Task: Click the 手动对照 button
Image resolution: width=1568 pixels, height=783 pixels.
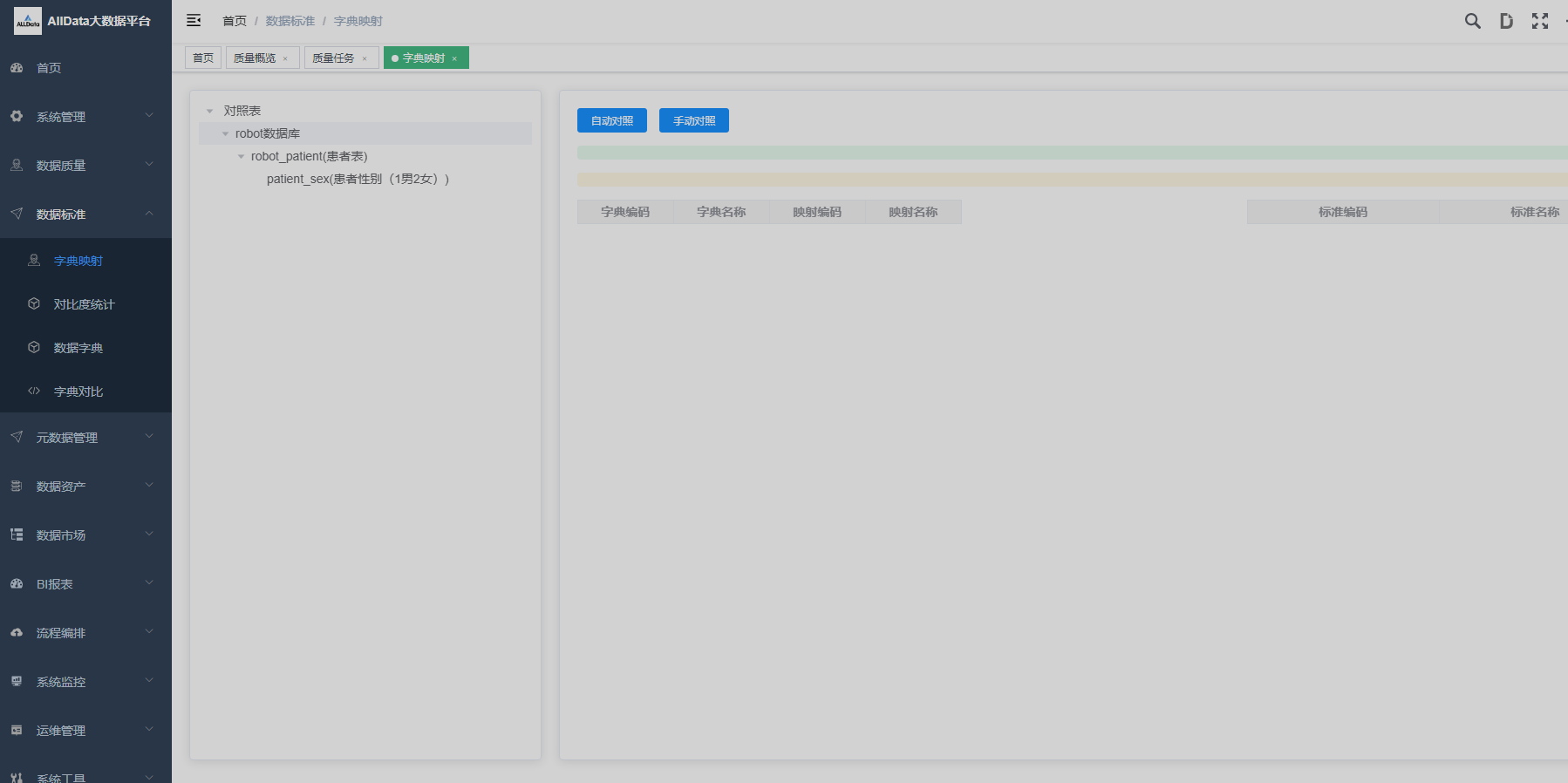Action: pos(693,120)
